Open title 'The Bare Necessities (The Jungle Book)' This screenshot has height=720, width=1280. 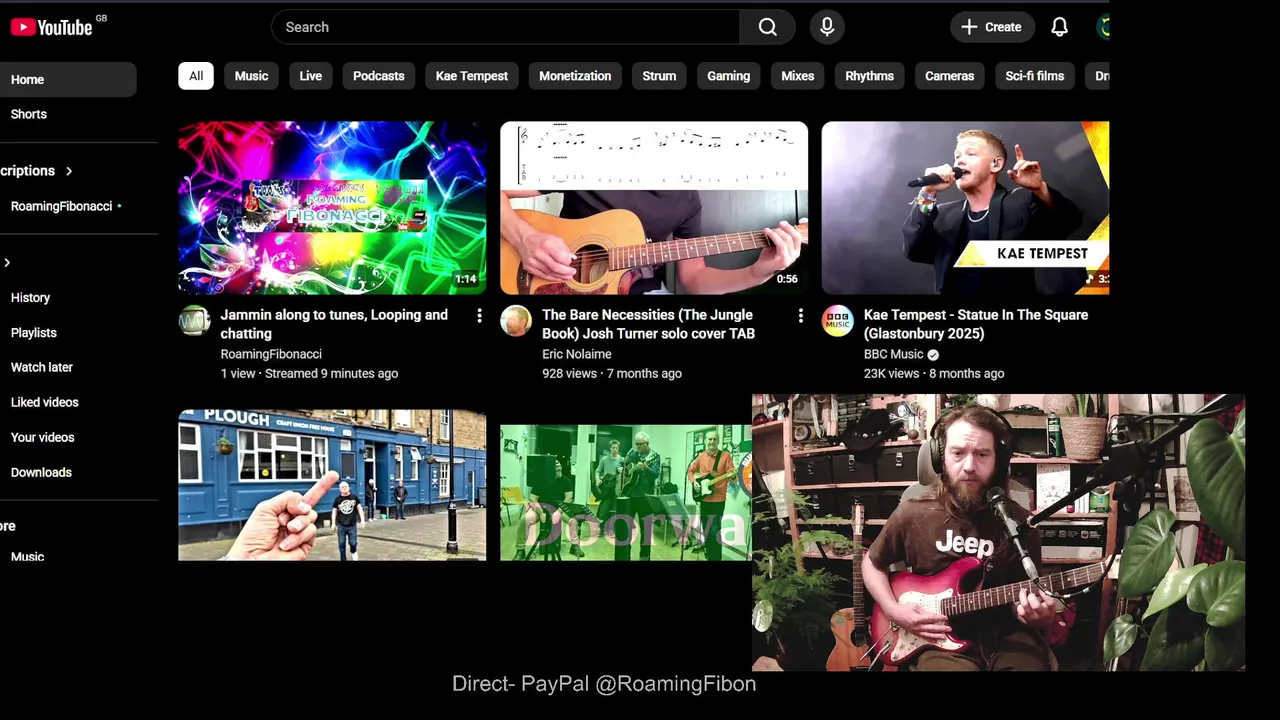648,324
